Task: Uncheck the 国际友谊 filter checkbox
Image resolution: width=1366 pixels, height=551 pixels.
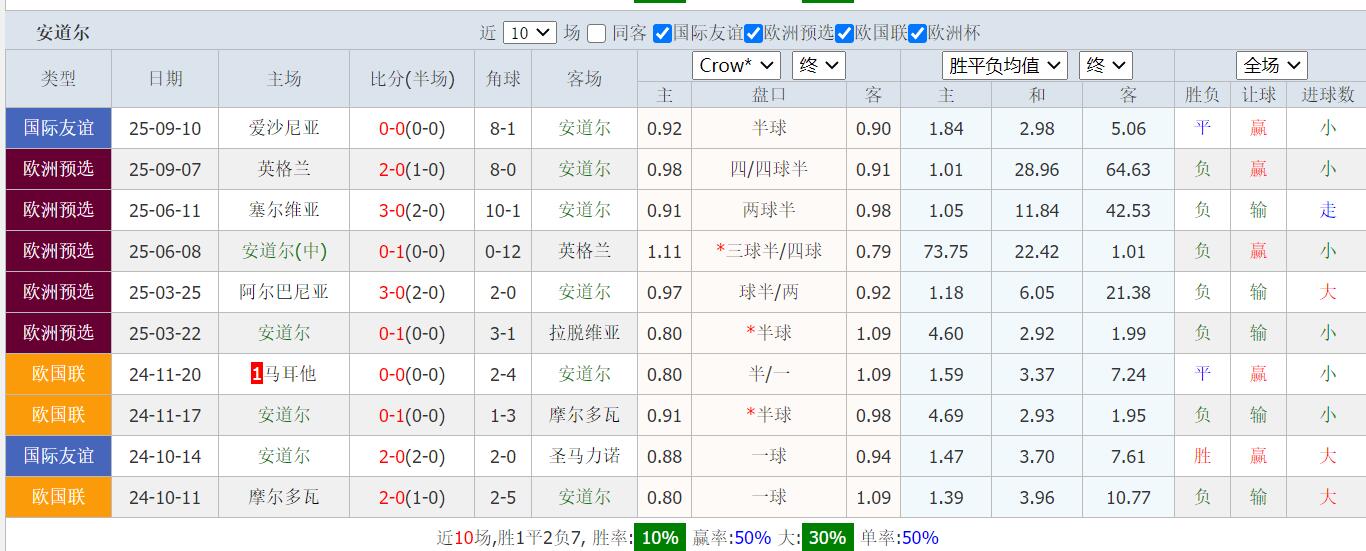Action: point(662,34)
